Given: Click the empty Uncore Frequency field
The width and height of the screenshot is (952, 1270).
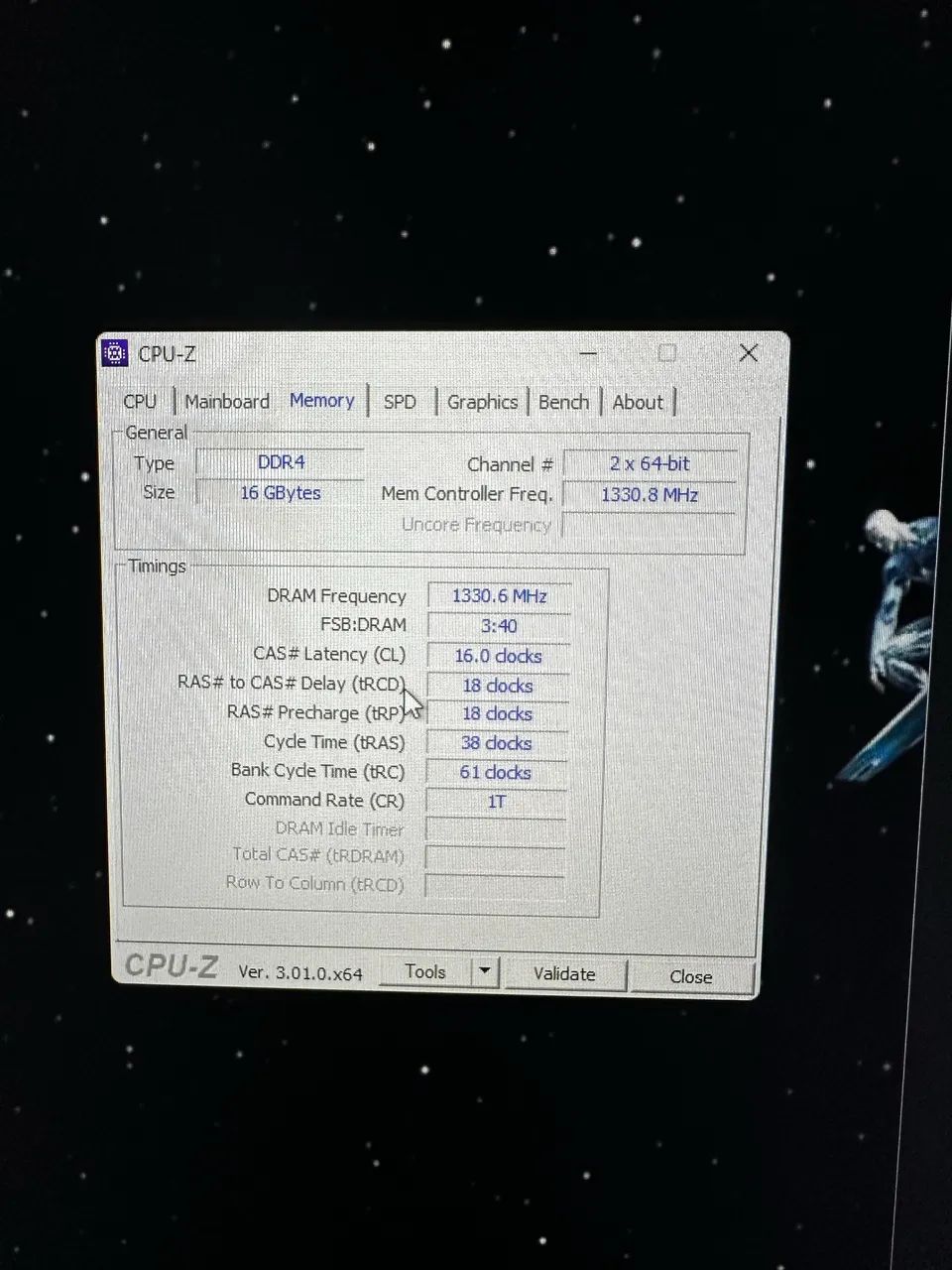Looking at the screenshot, I should [650, 526].
